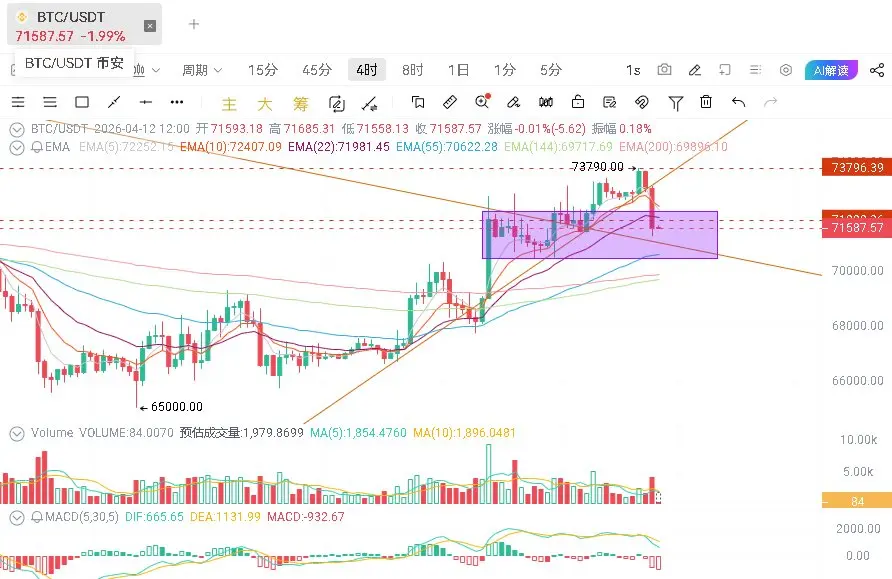Select the fib-lines drawing tool icon
The width and height of the screenshot is (892, 579).
point(18,102)
